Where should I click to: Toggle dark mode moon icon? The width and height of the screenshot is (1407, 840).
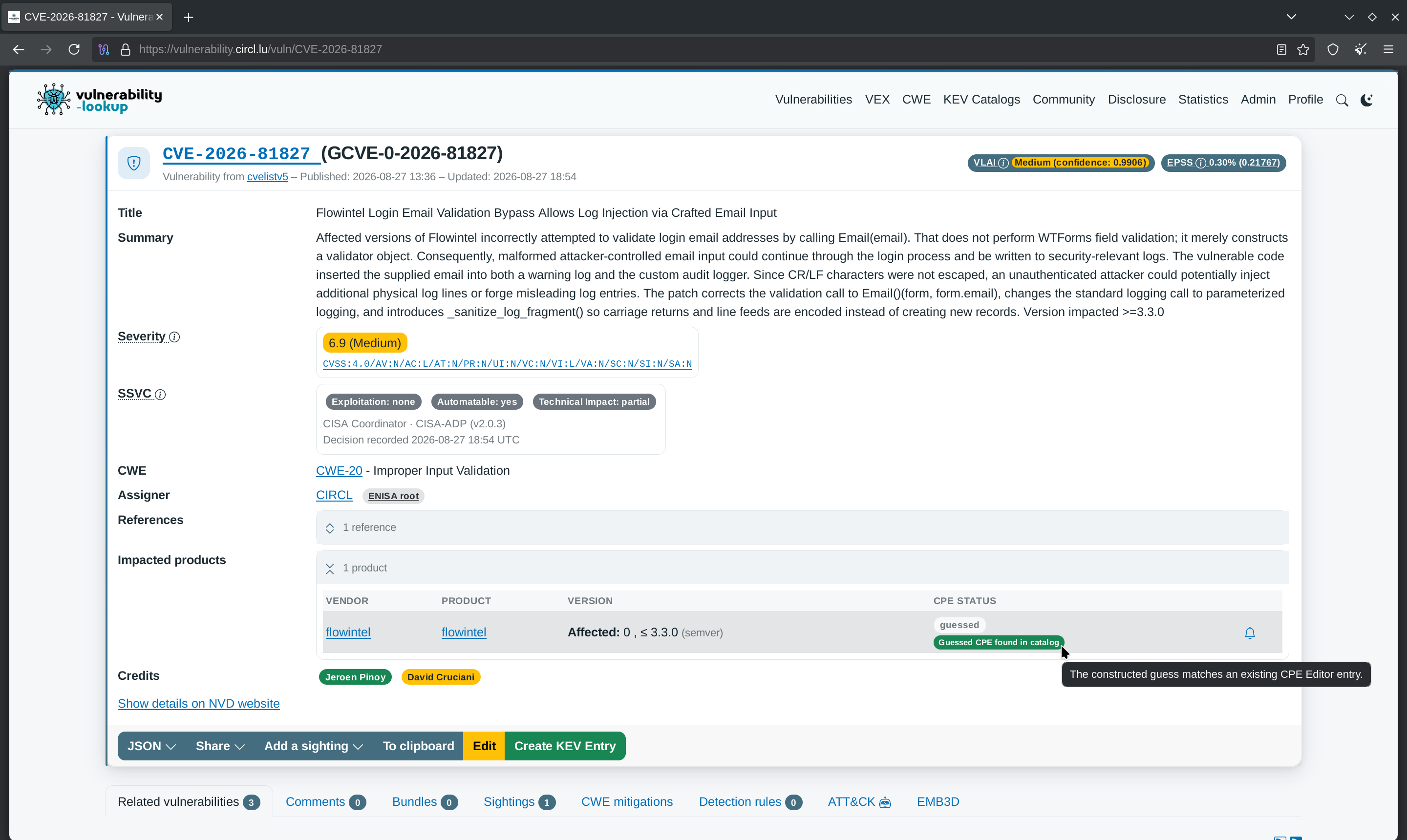click(1367, 100)
